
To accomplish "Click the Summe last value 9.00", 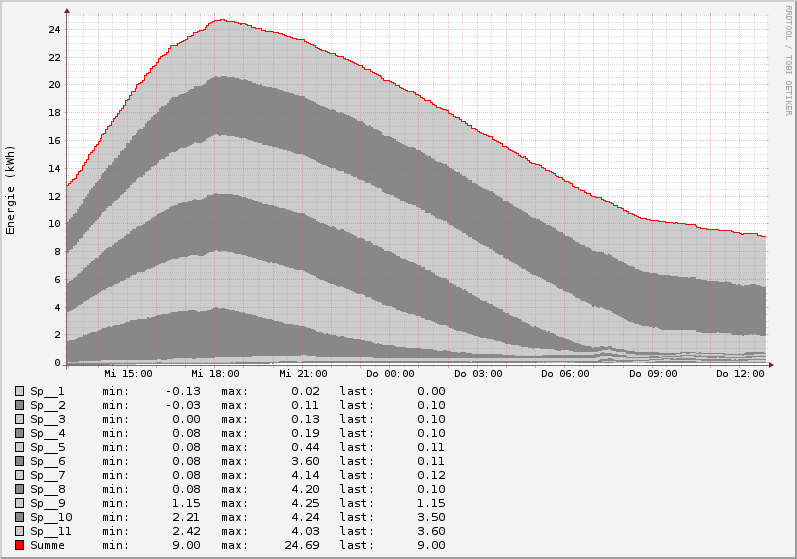I will (x=431, y=545).
